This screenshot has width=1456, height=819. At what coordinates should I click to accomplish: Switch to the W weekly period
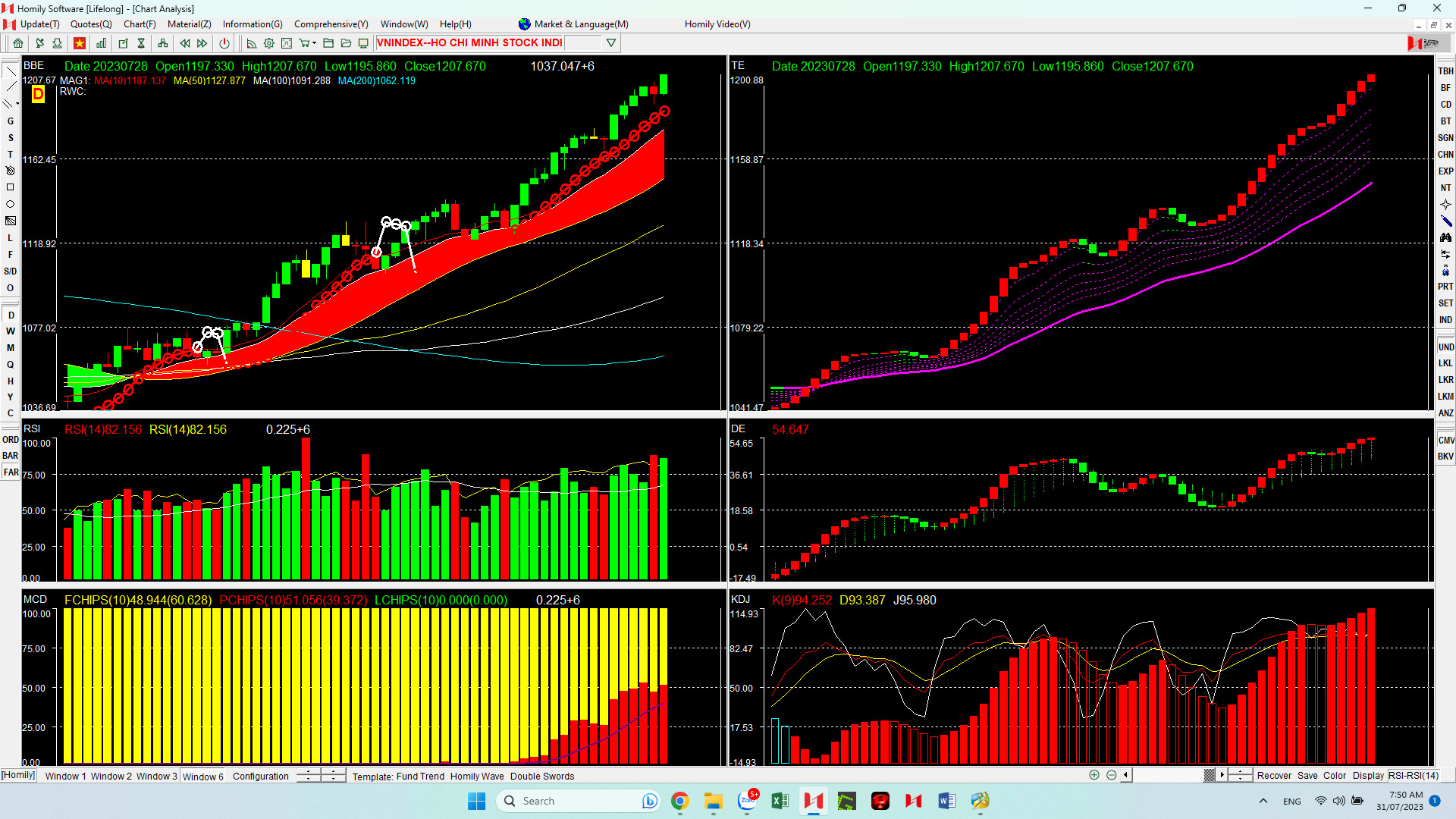tap(11, 331)
